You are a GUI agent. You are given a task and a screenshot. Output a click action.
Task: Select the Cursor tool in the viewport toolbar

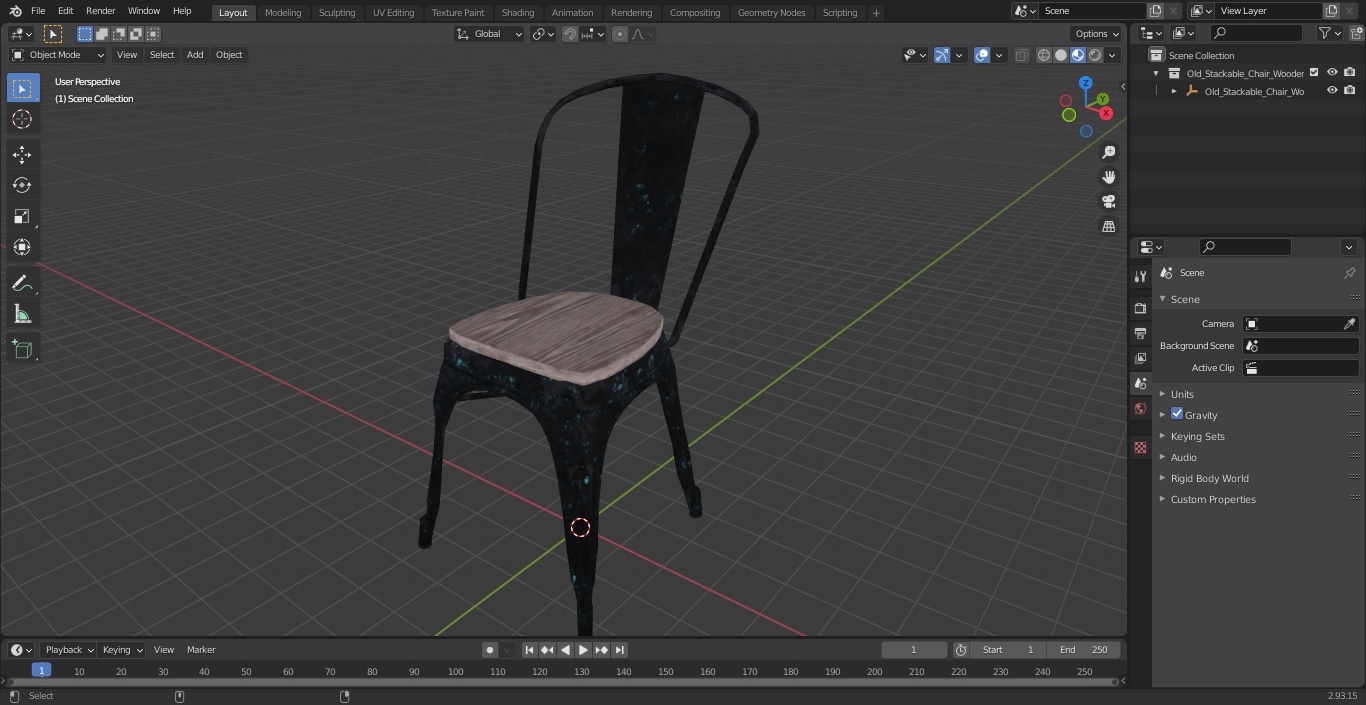pos(22,119)
